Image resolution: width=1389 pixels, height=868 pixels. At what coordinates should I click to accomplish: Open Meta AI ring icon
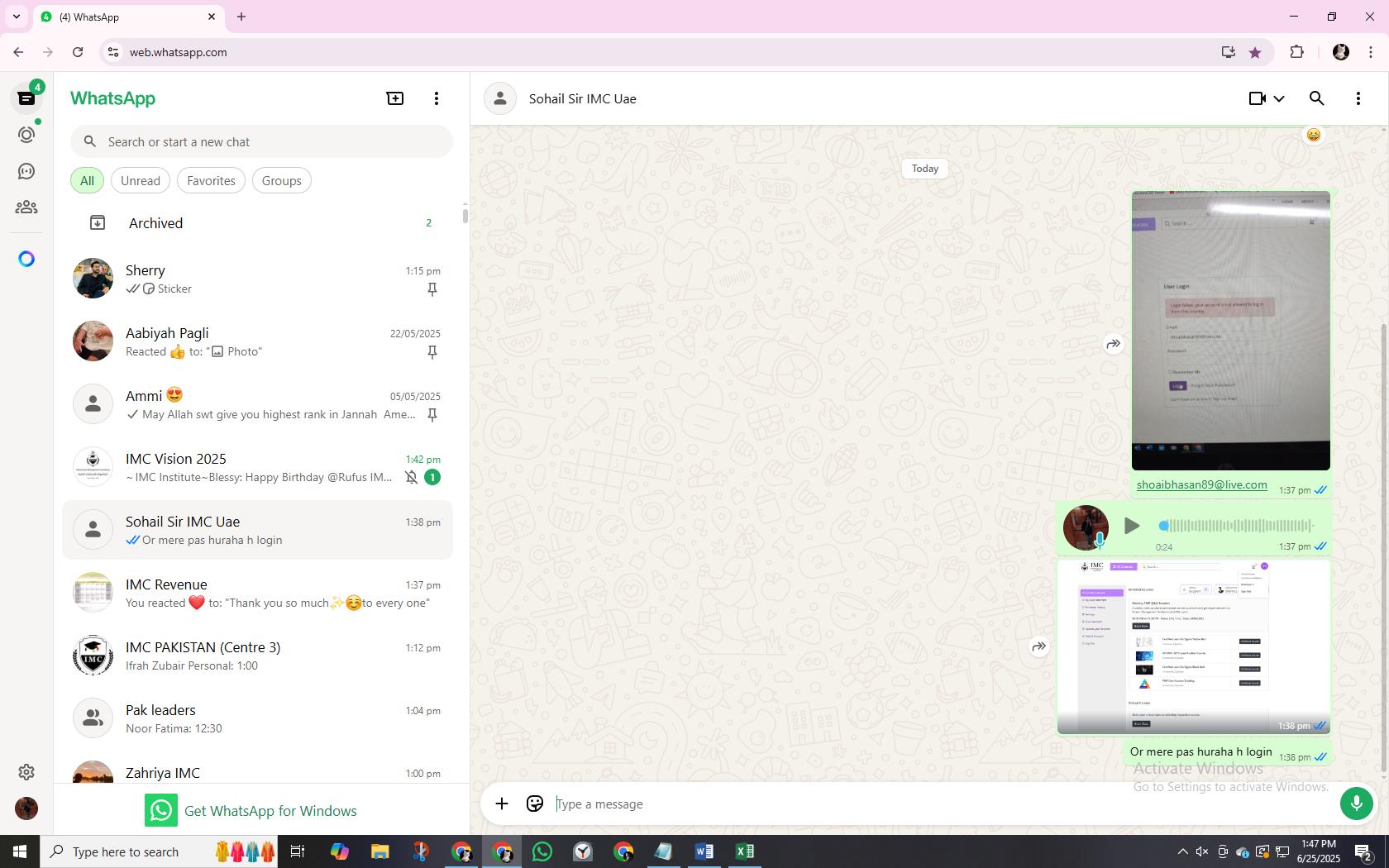26,259
